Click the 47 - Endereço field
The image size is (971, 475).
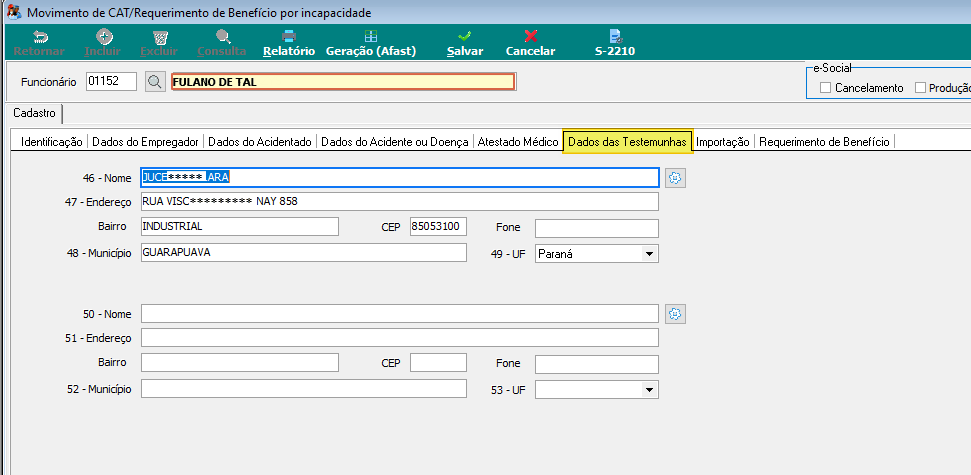[400, 201]
